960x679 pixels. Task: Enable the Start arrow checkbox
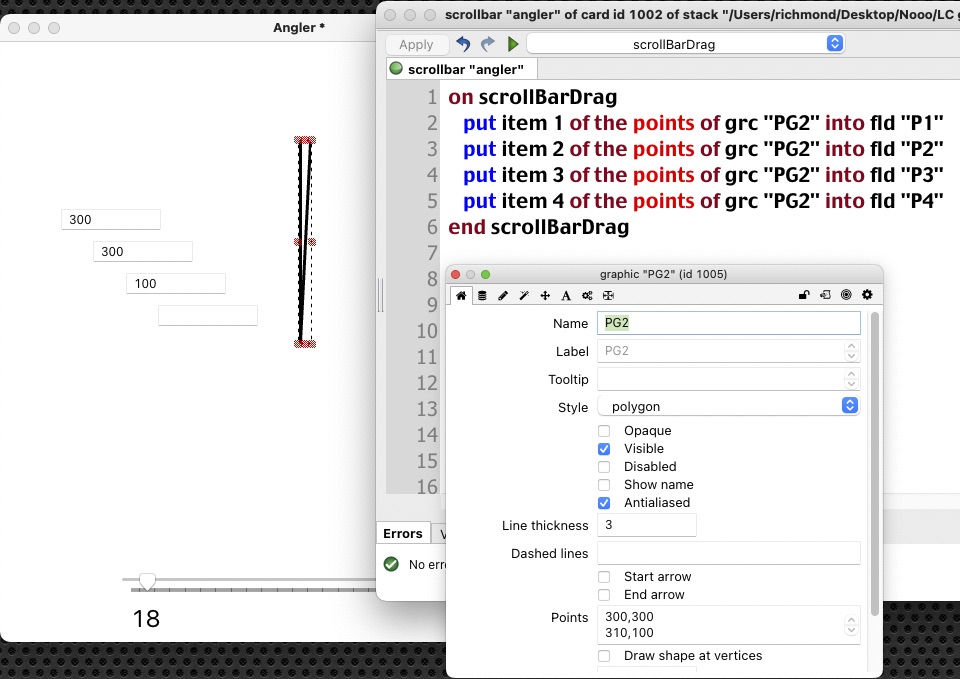point(604,577)
